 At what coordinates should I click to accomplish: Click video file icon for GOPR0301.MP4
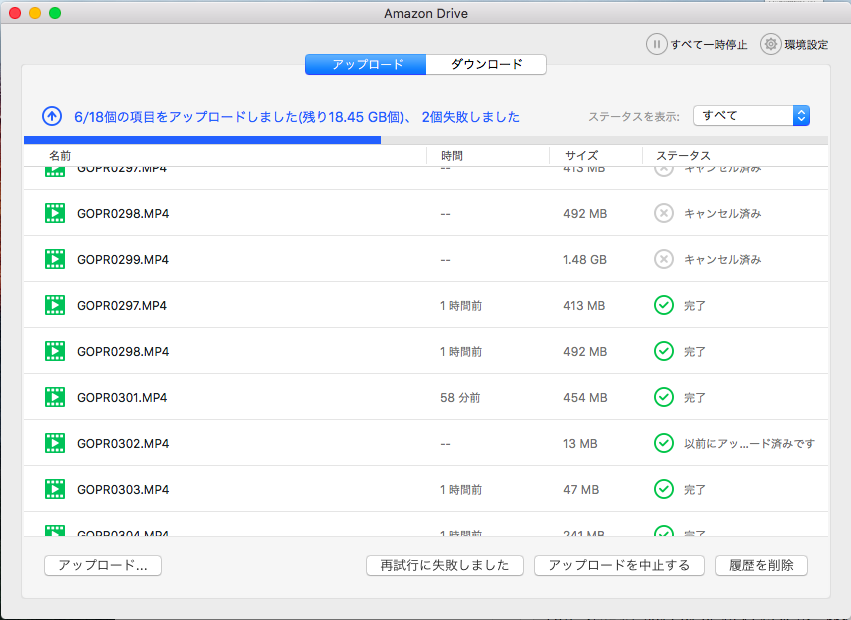coord(55,397)
